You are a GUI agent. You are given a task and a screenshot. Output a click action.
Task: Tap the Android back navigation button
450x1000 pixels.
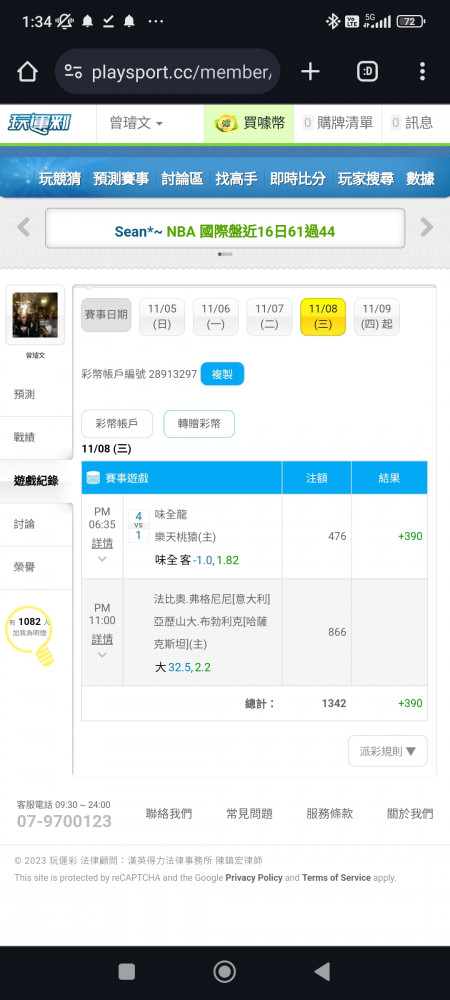point(323,971)
